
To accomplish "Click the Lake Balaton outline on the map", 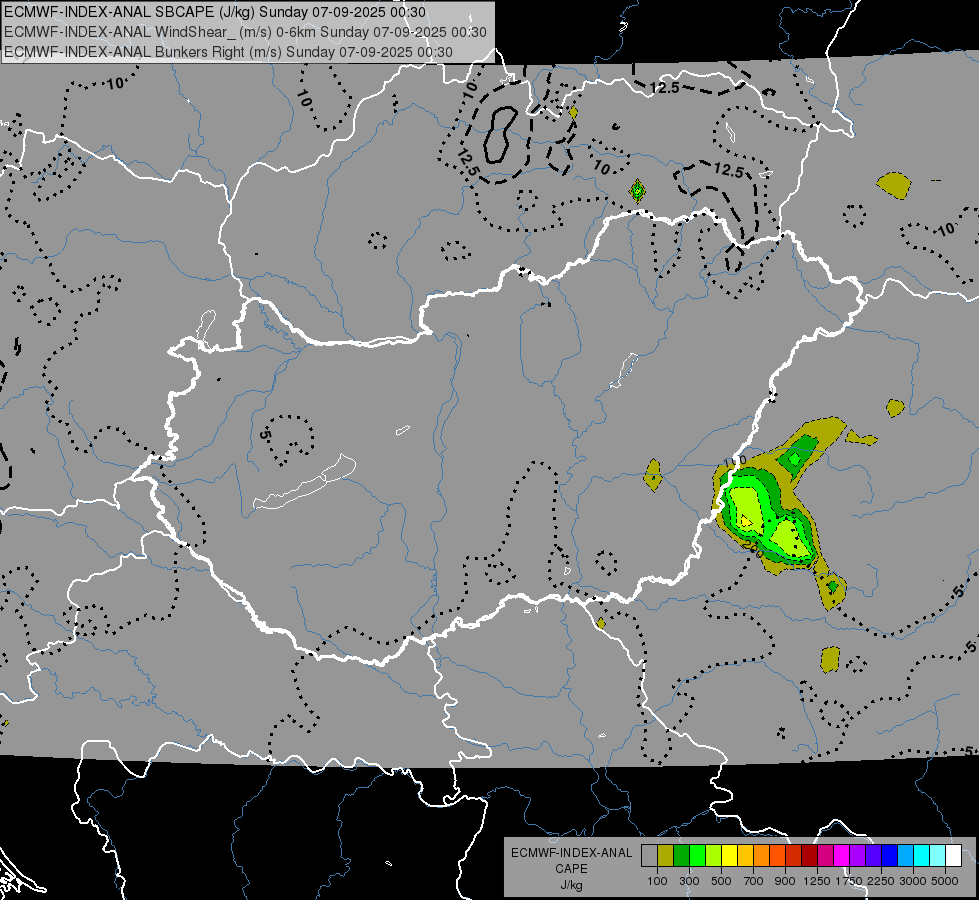I will (305, 482).
